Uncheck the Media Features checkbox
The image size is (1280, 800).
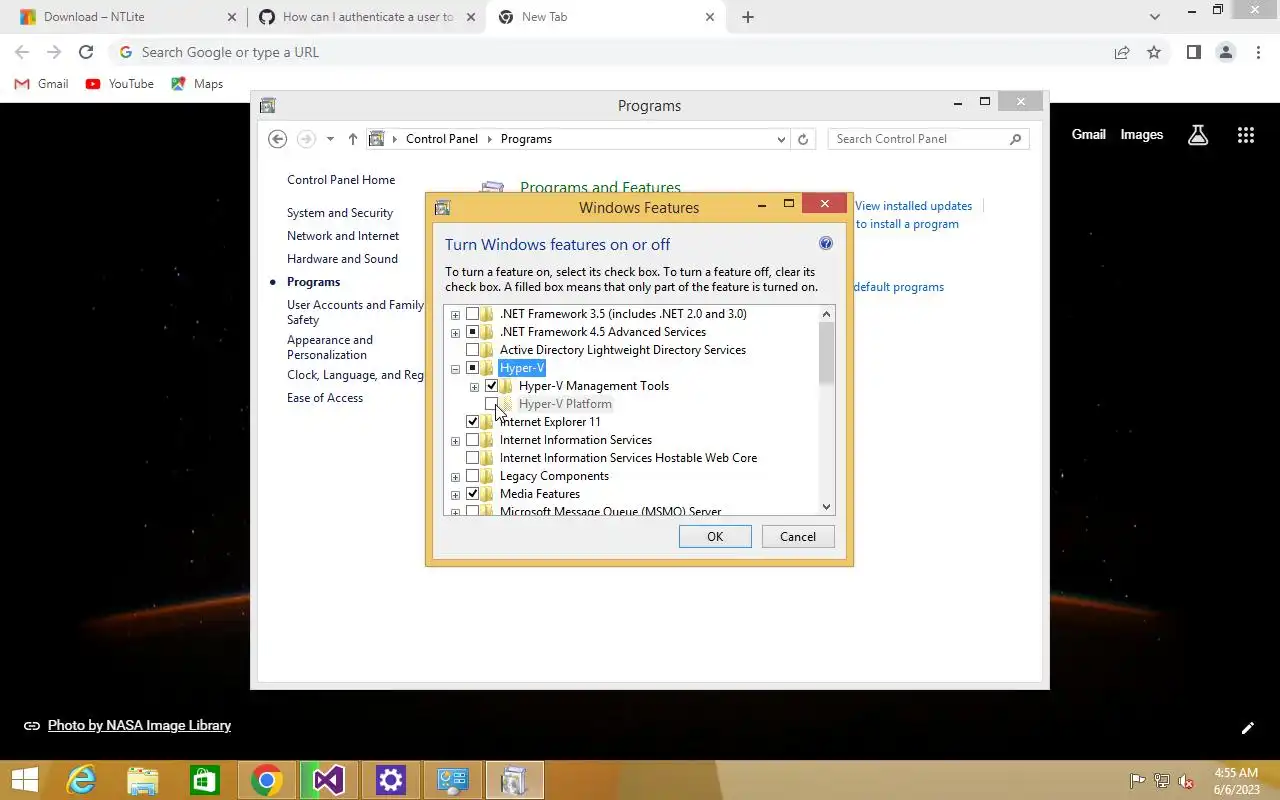tap(473, 494)
